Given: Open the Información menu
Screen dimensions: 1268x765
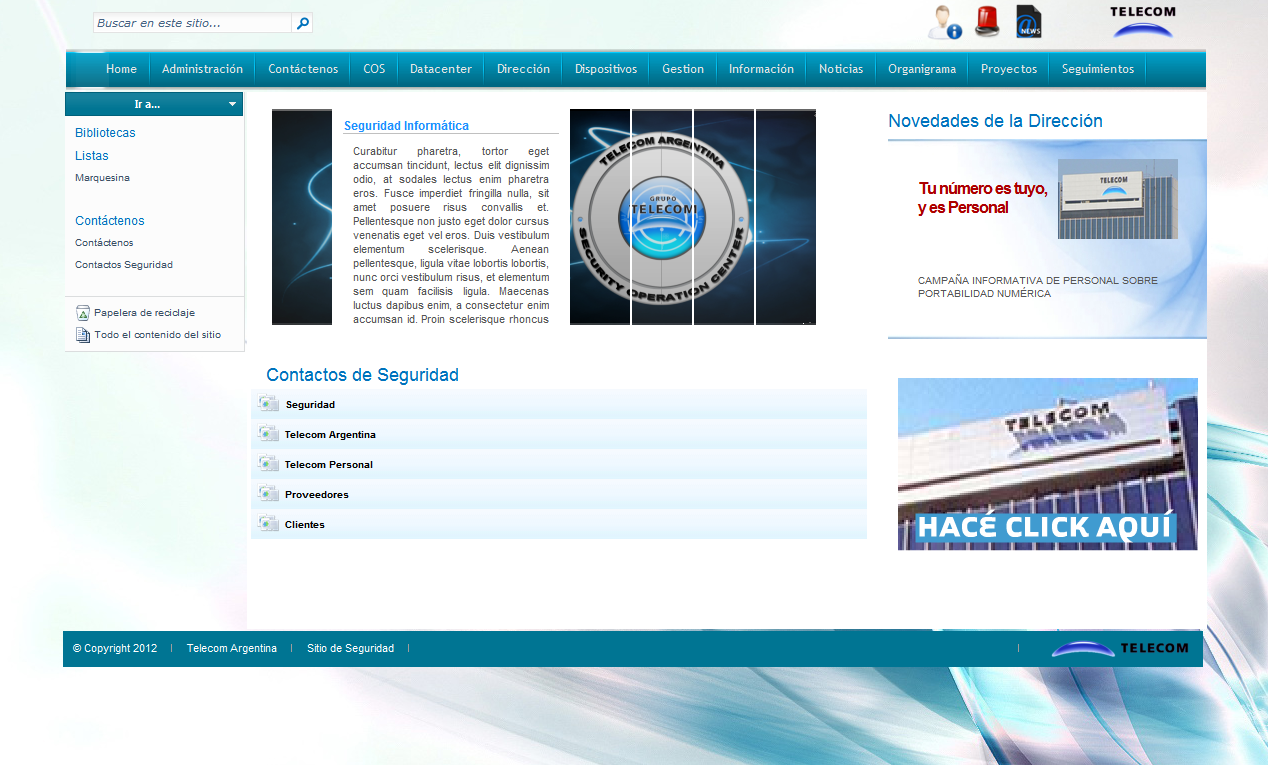Looking at the screenshot, I should pyautogui.click(x=761, y=69).
